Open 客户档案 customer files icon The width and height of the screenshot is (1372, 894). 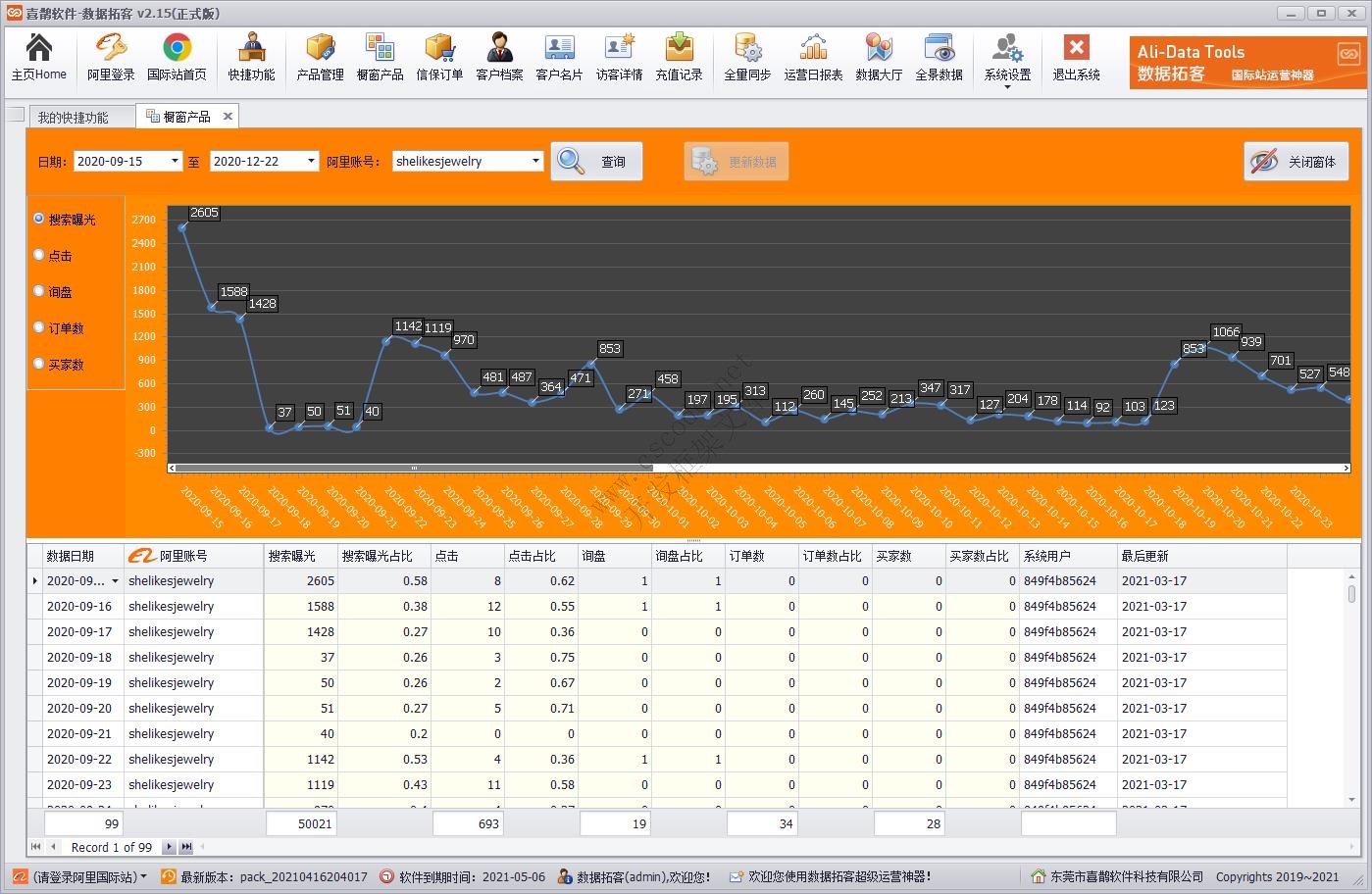[499, 57]
